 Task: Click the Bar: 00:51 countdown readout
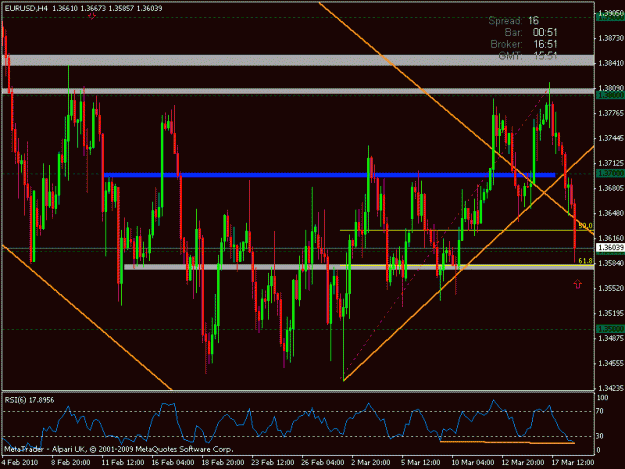tap(531, 32)
